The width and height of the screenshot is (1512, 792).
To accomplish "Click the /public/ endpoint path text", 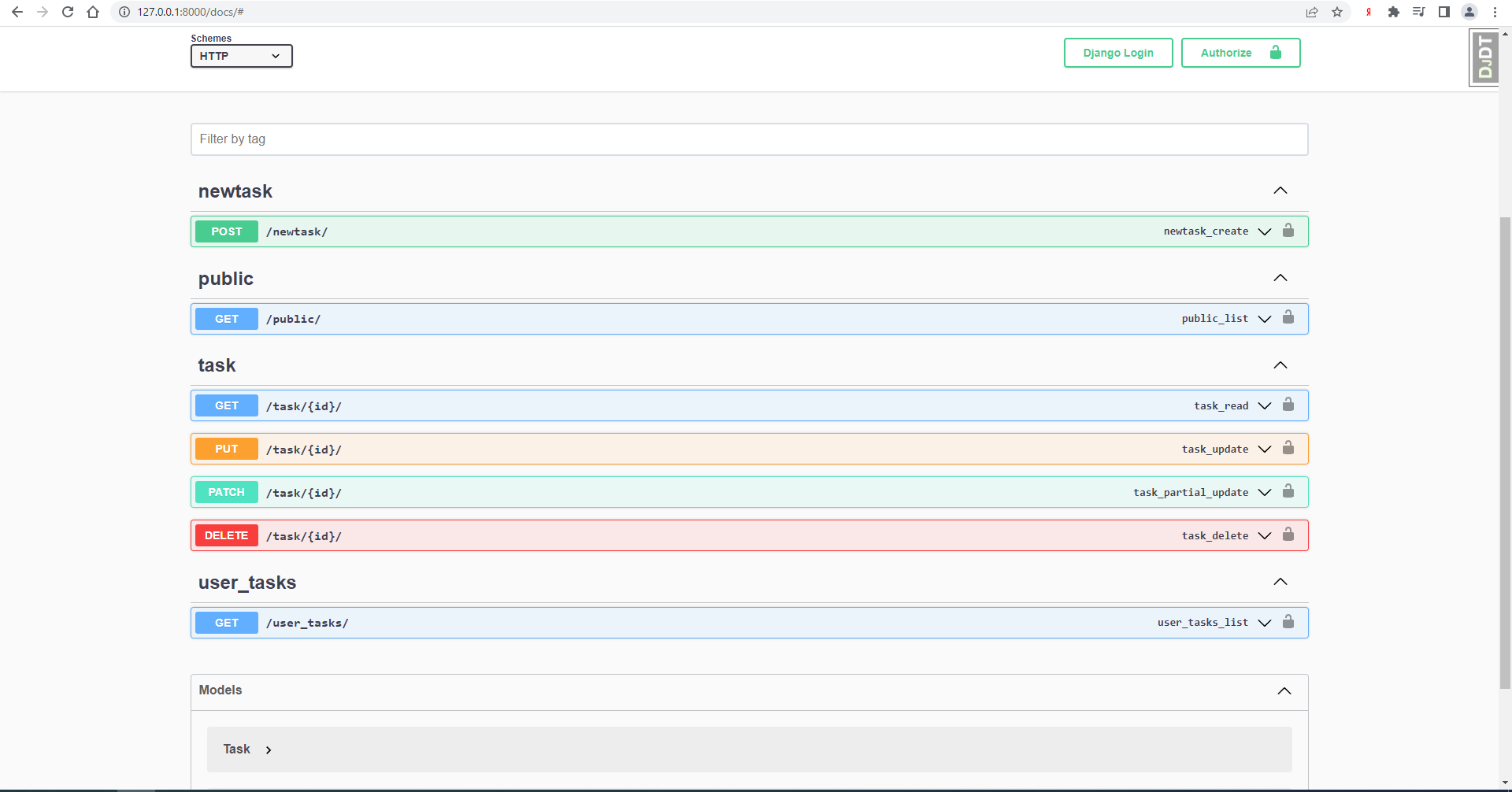I will 293,319.
